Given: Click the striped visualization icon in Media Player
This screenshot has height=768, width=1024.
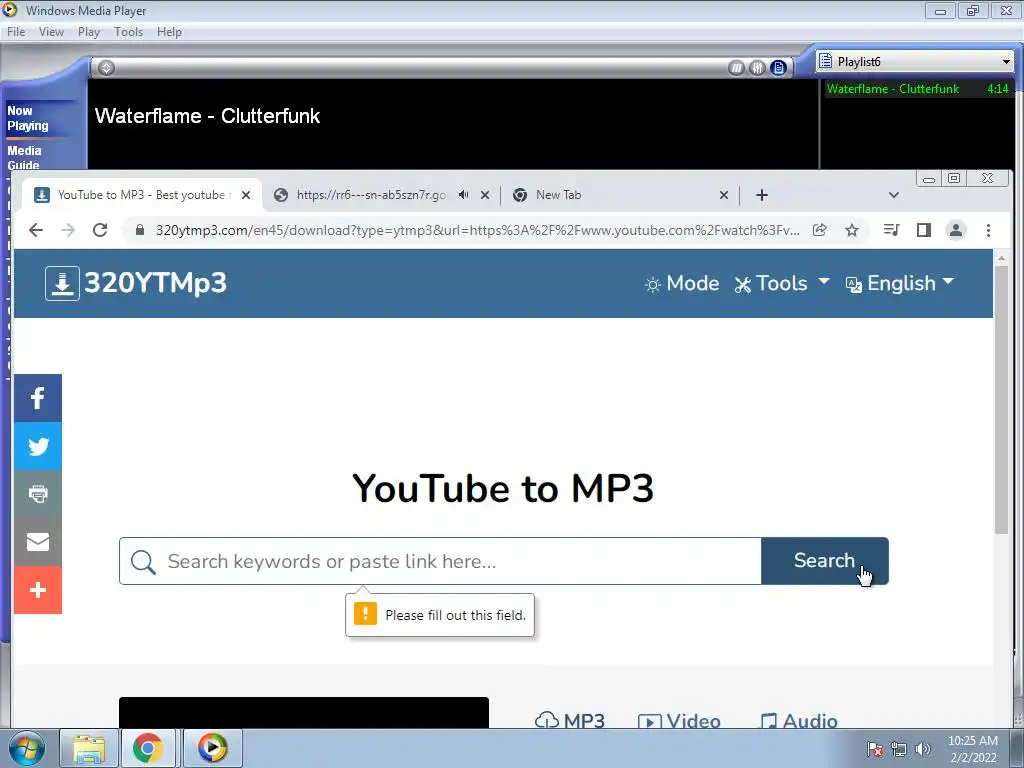Looking at the screenshot, I should click(736, 67).
